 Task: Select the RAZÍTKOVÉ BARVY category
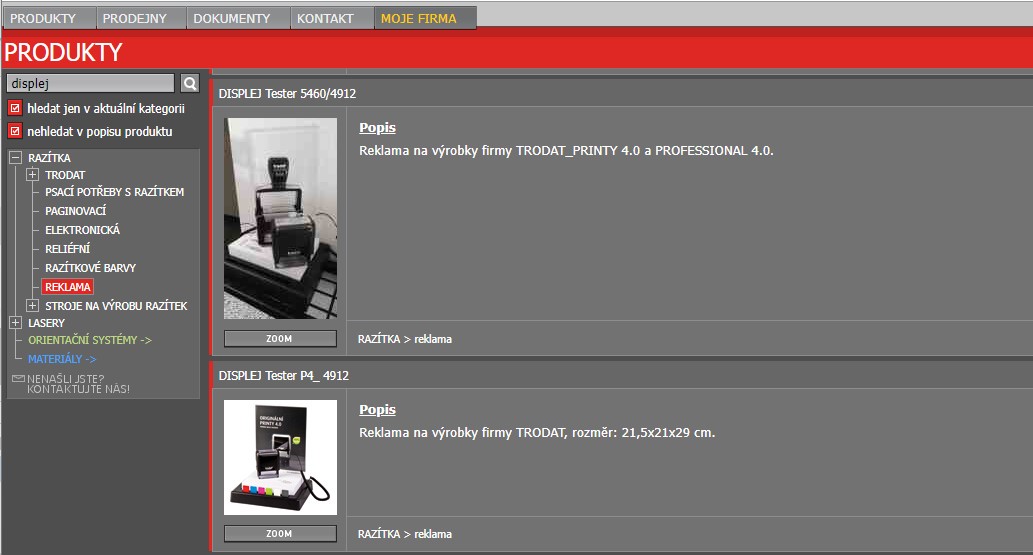[x=90, y=268]
